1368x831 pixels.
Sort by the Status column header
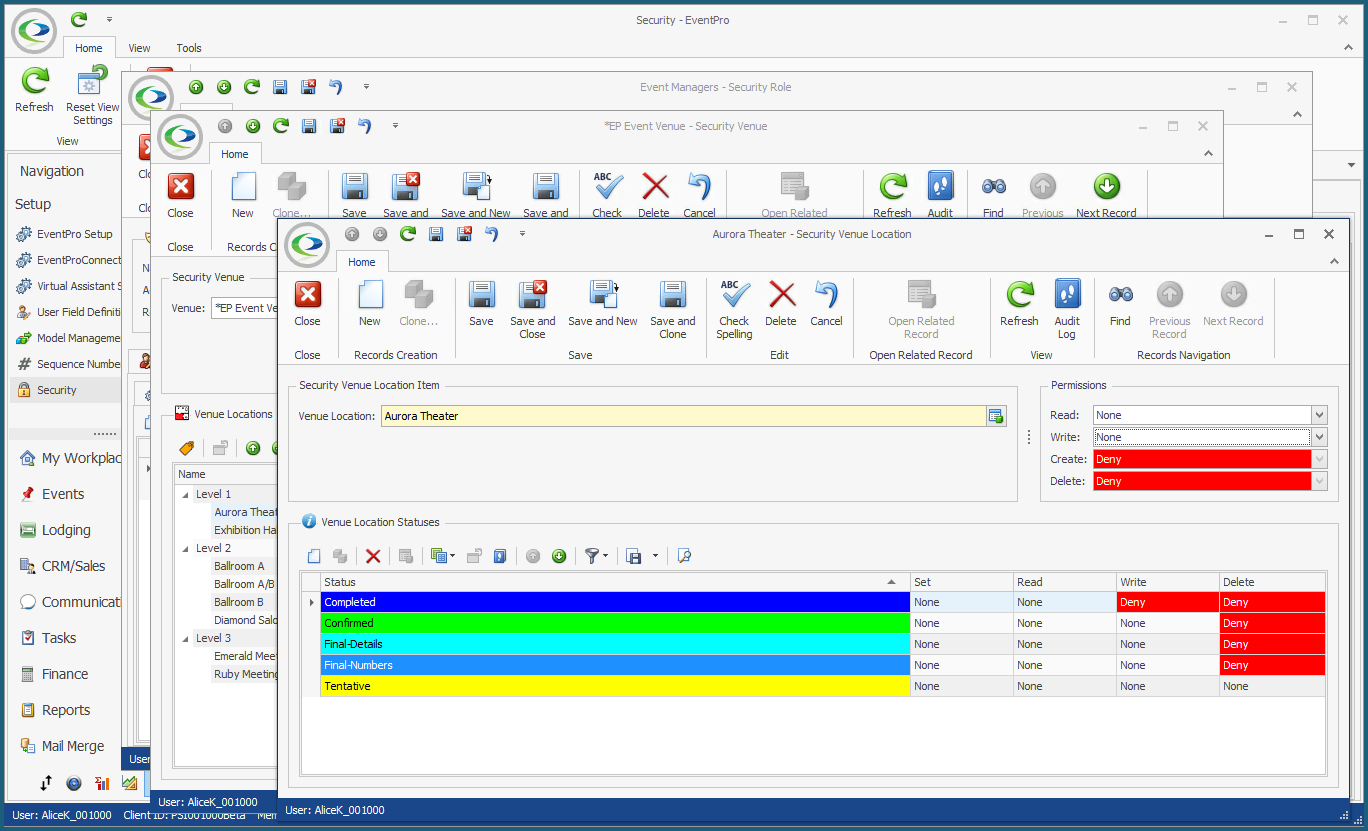(615, 582)
